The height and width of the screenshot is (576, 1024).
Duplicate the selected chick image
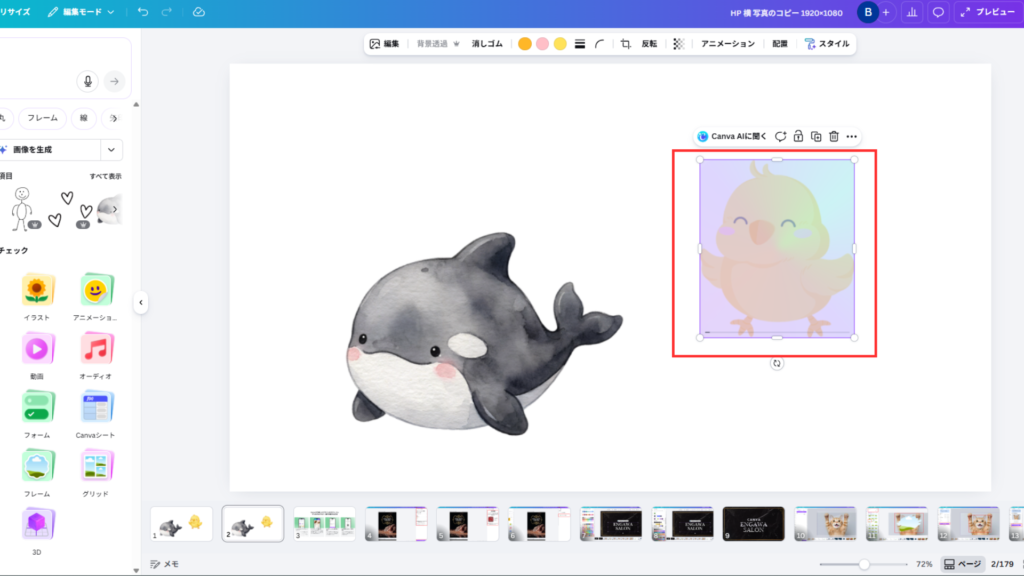click(816, 136)
